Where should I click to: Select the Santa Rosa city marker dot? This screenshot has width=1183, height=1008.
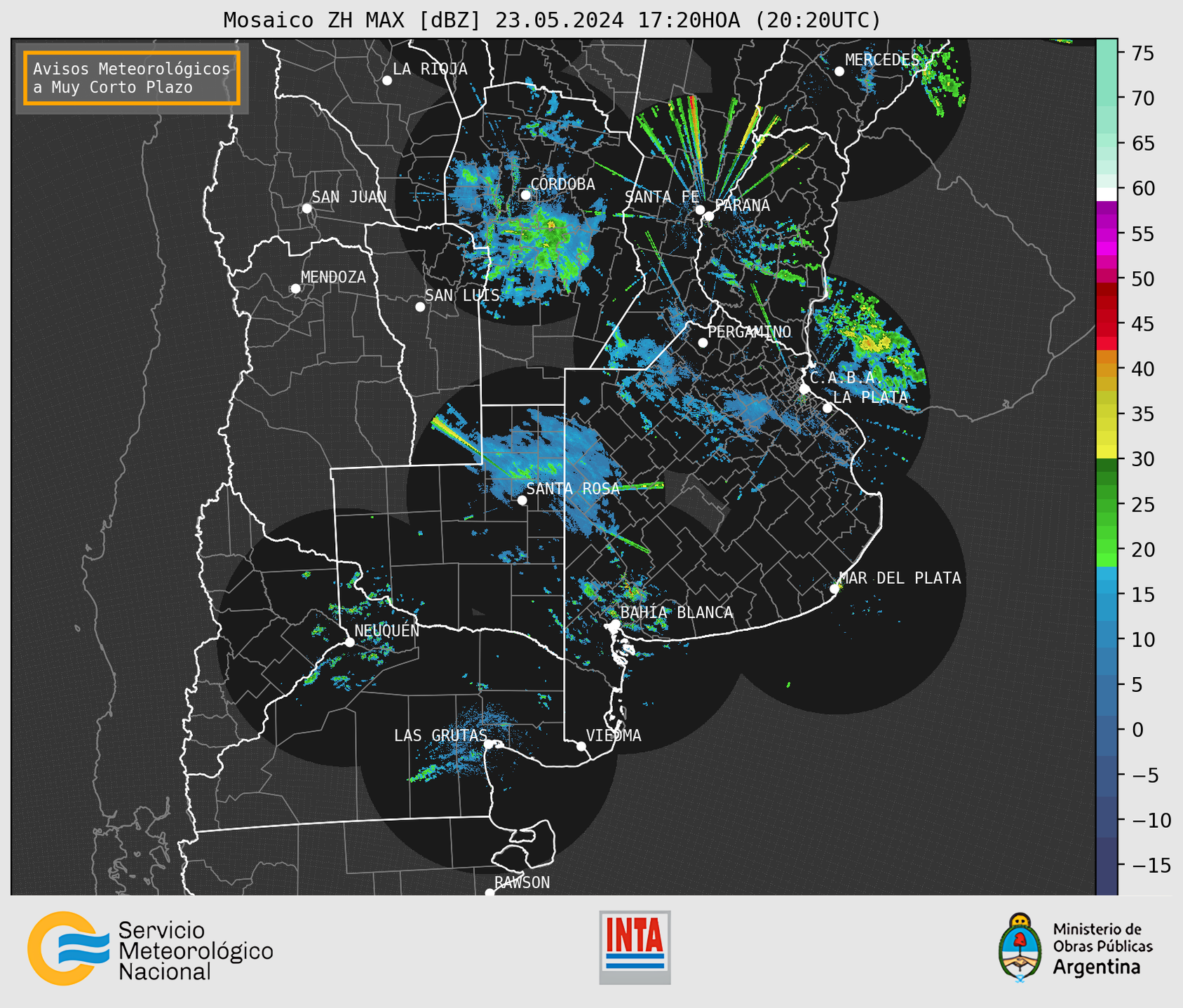click(522, 500)
